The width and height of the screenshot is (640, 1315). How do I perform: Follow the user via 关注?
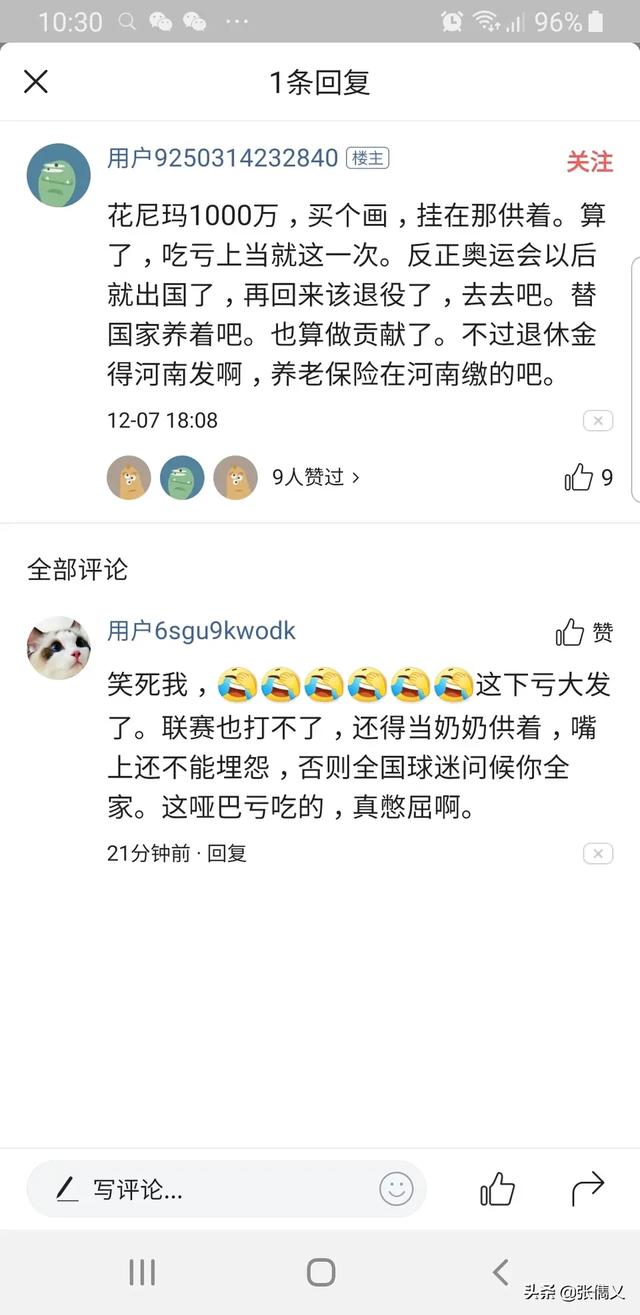pos(590,161)
